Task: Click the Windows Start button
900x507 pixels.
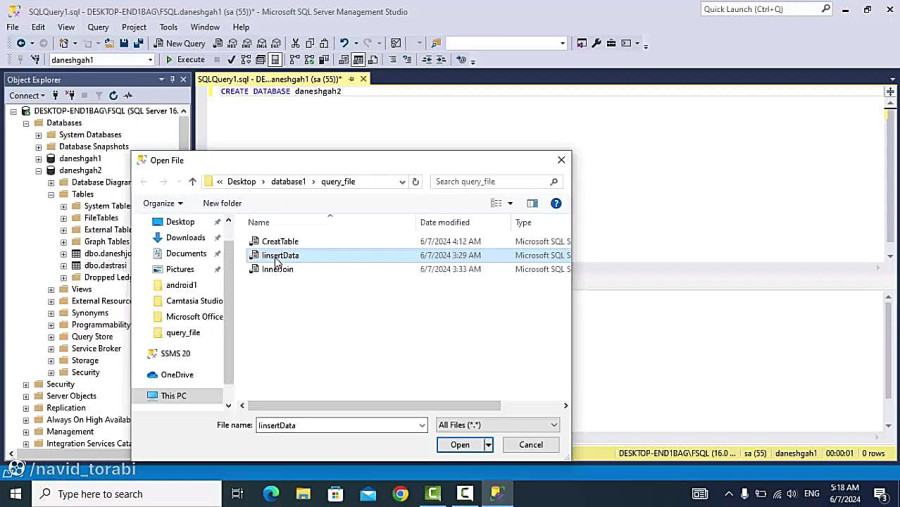Action: [15, 493]
